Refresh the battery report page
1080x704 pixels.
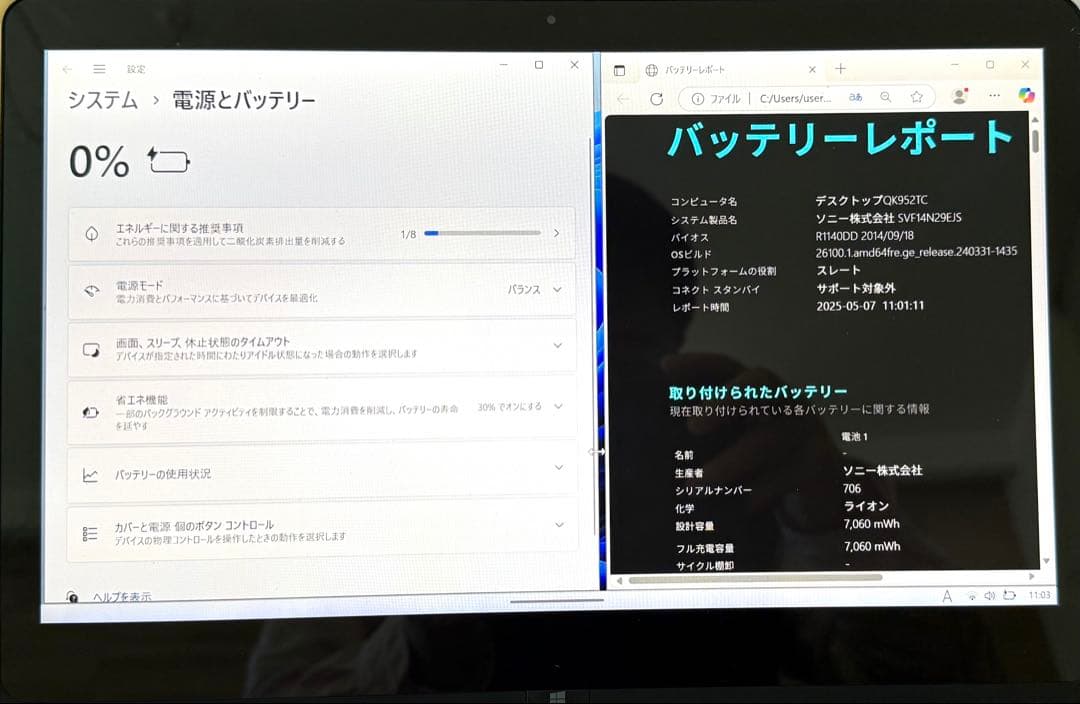coord(657,95)
